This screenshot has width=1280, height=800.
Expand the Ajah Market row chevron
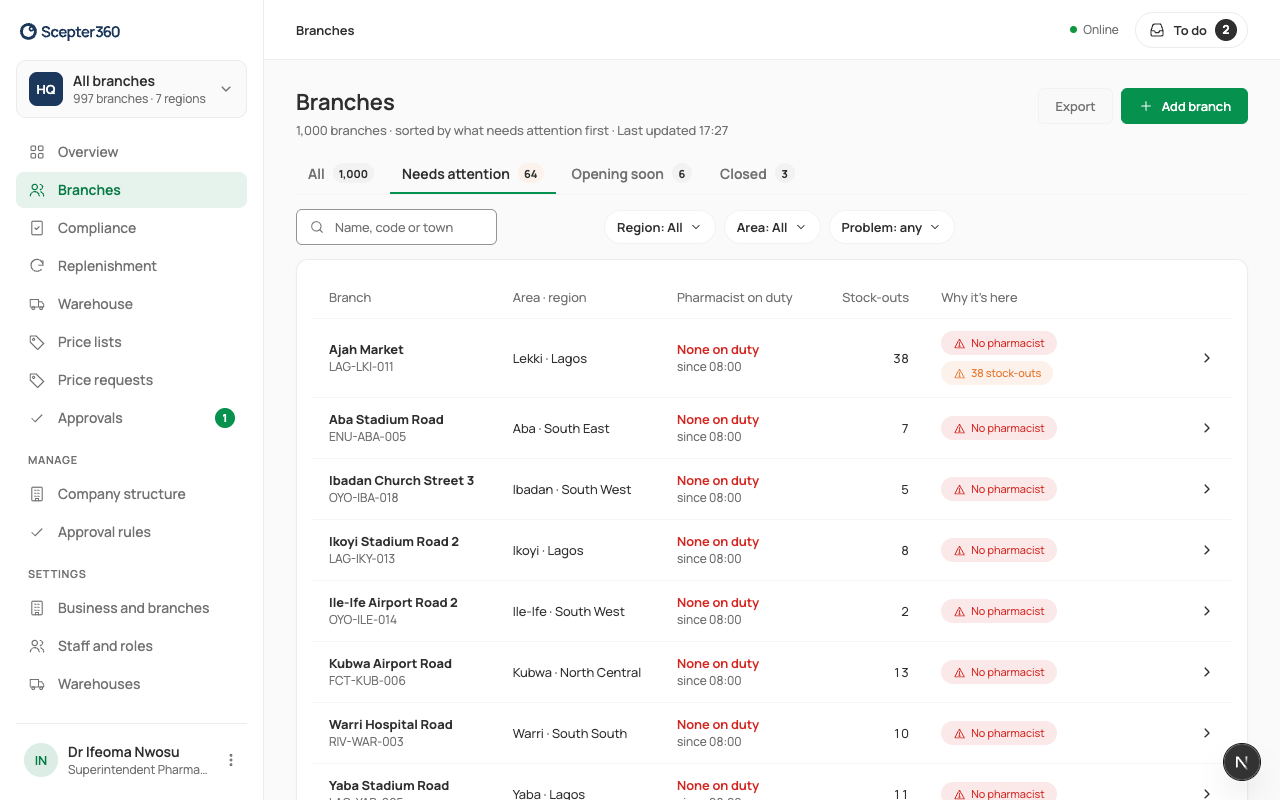point(1207,358)
